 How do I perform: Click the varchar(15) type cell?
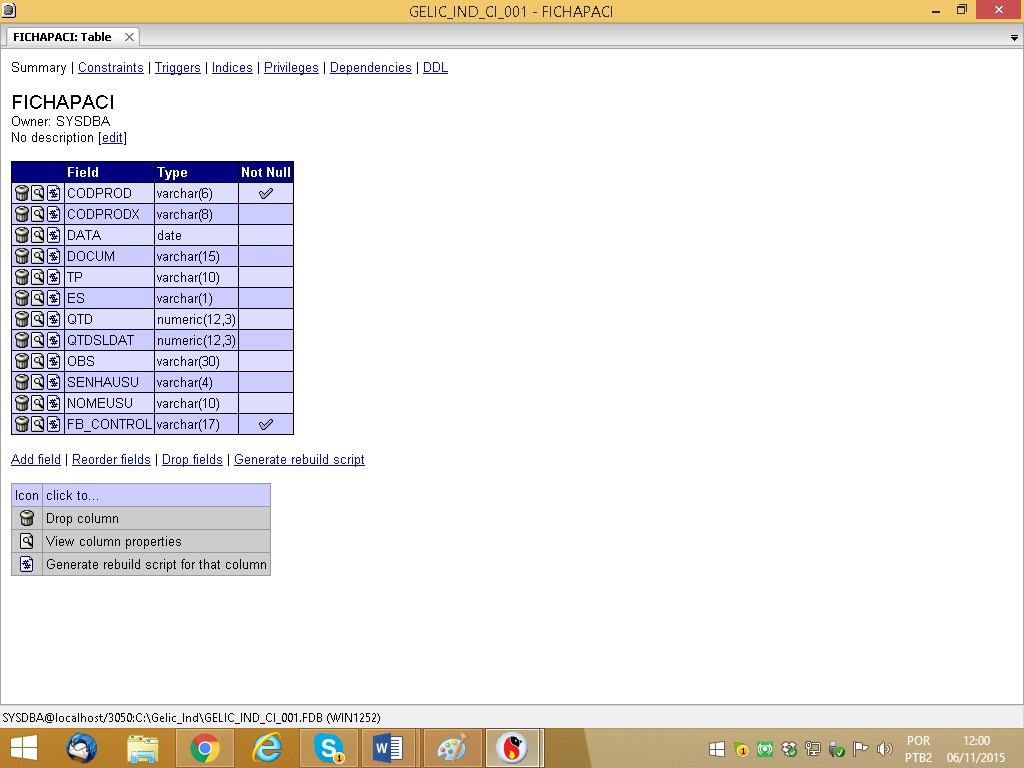tap(196, 257)
